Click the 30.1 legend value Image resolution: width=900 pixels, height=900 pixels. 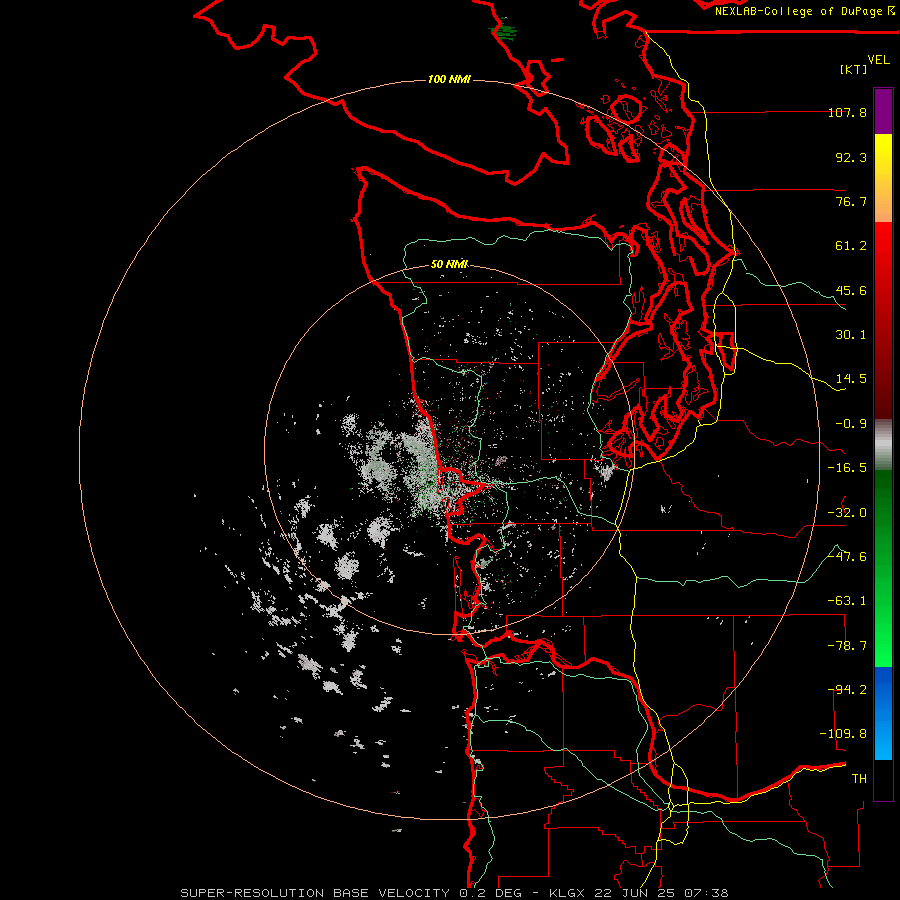(851, 335)
